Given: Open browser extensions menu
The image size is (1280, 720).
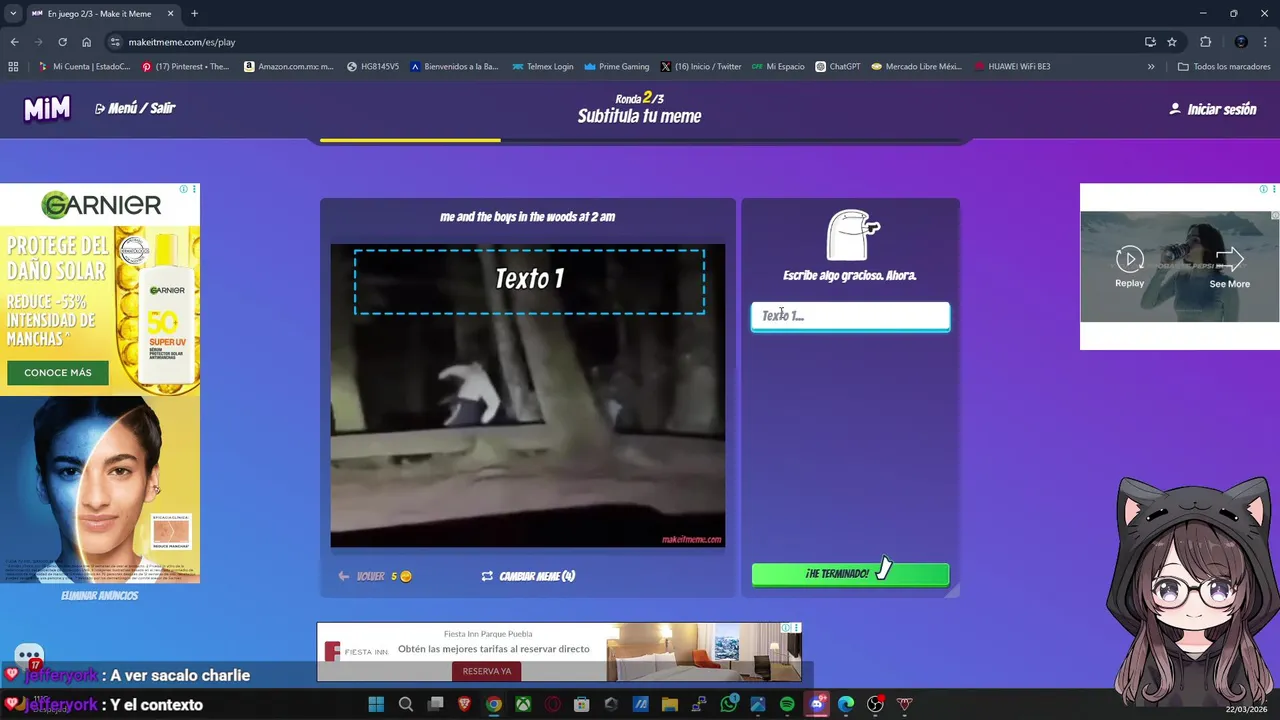Looking at the screenshot, I should point(1205,42).
